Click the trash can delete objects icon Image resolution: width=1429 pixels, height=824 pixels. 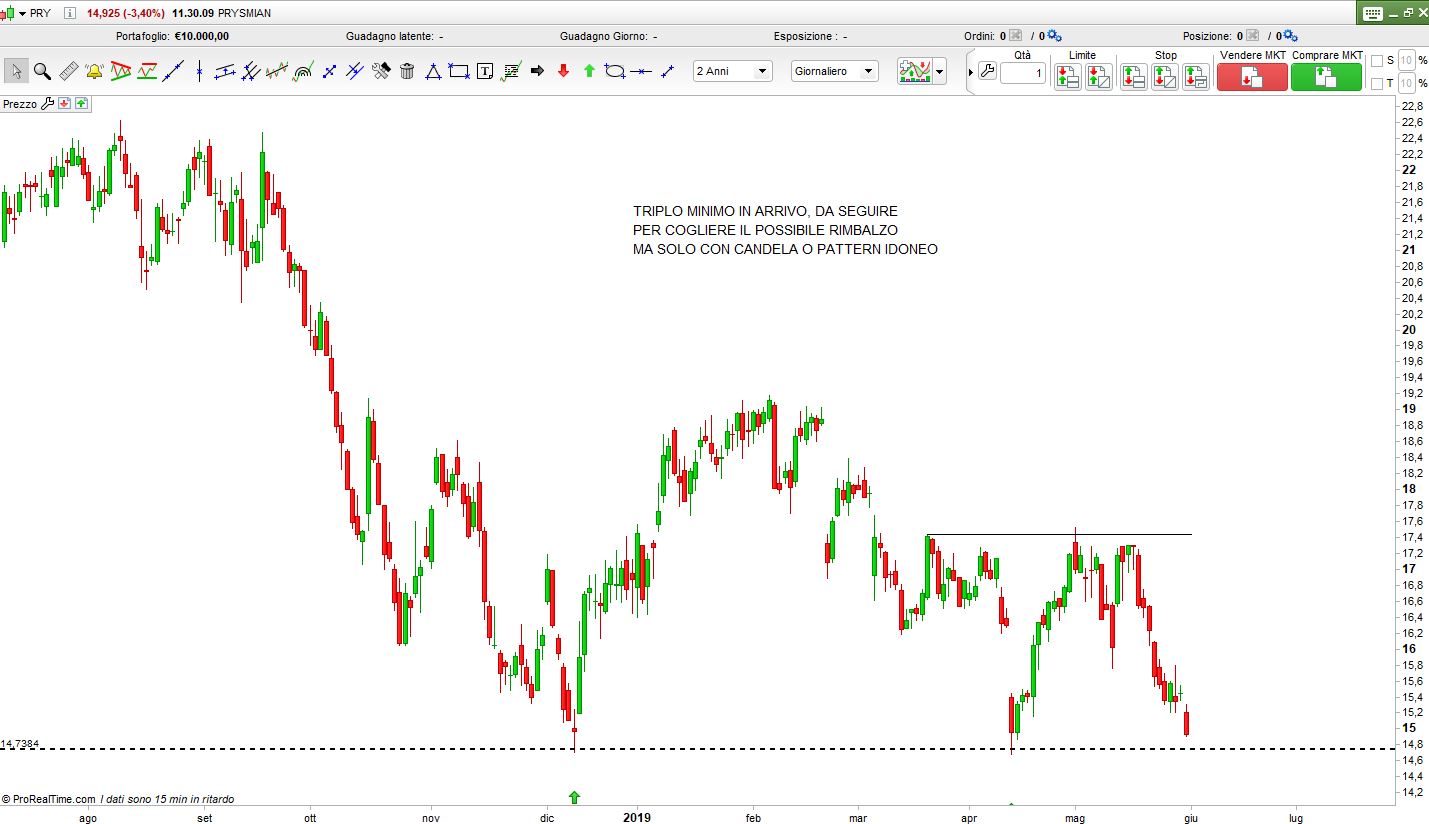pos(407,71)
